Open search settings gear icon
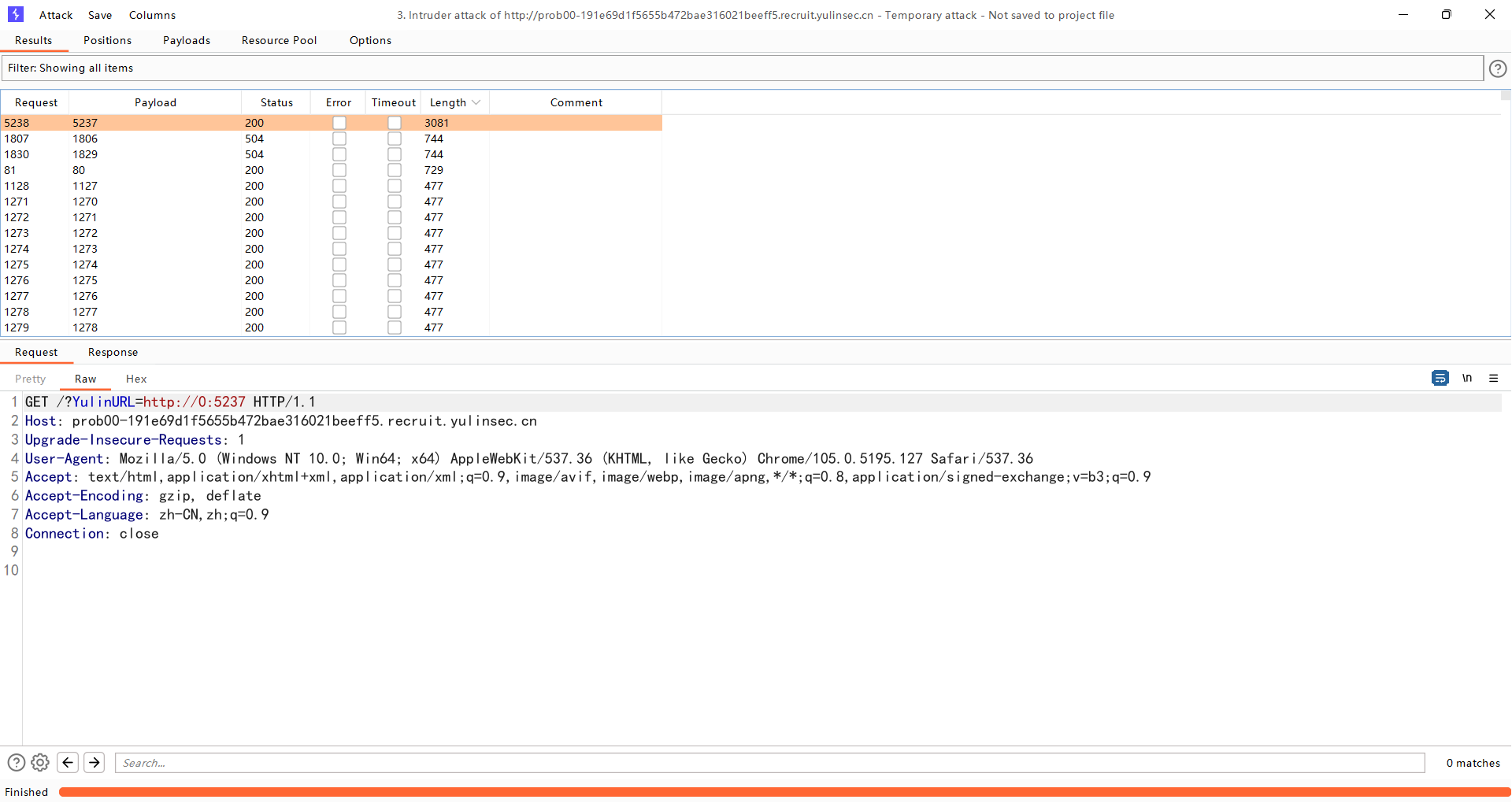1512x803 pixels. click(40, 762)
